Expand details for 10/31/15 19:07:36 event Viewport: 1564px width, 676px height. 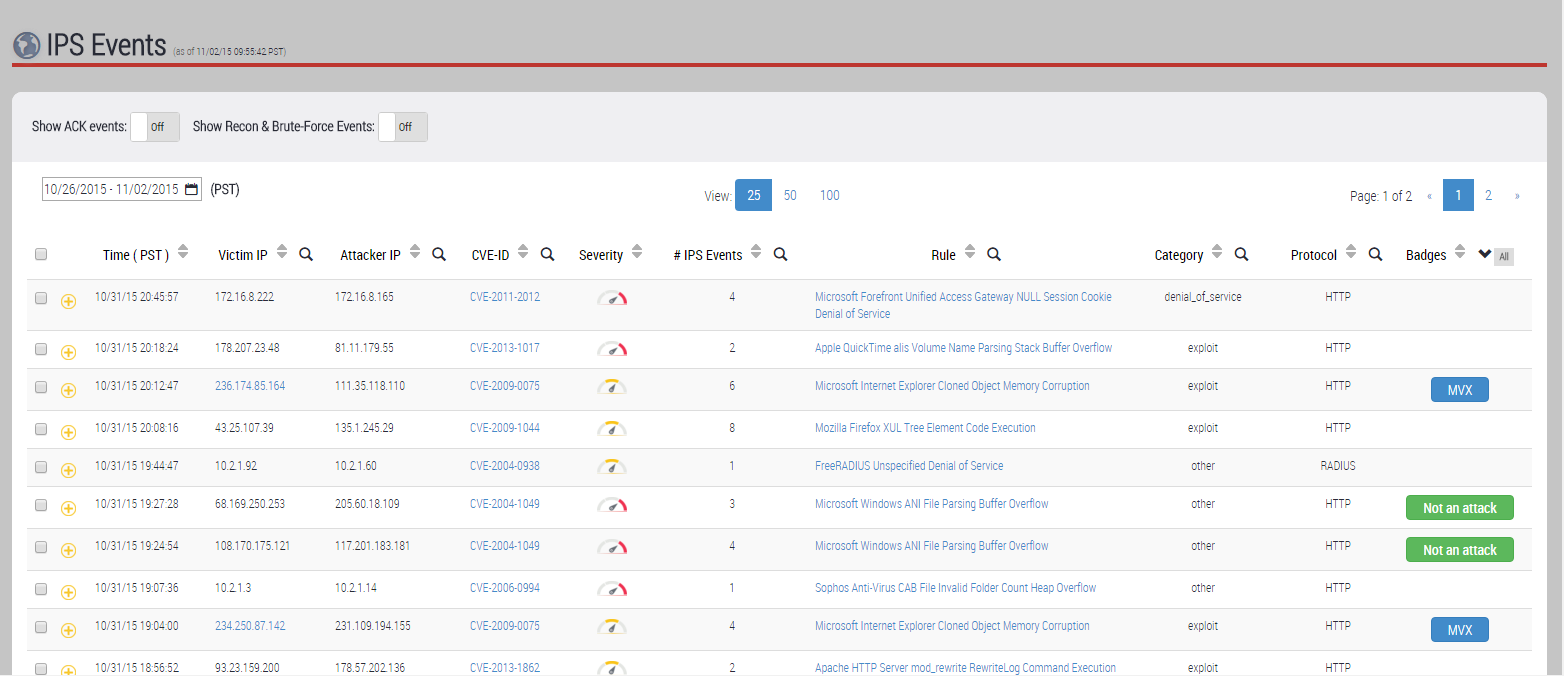69,592
